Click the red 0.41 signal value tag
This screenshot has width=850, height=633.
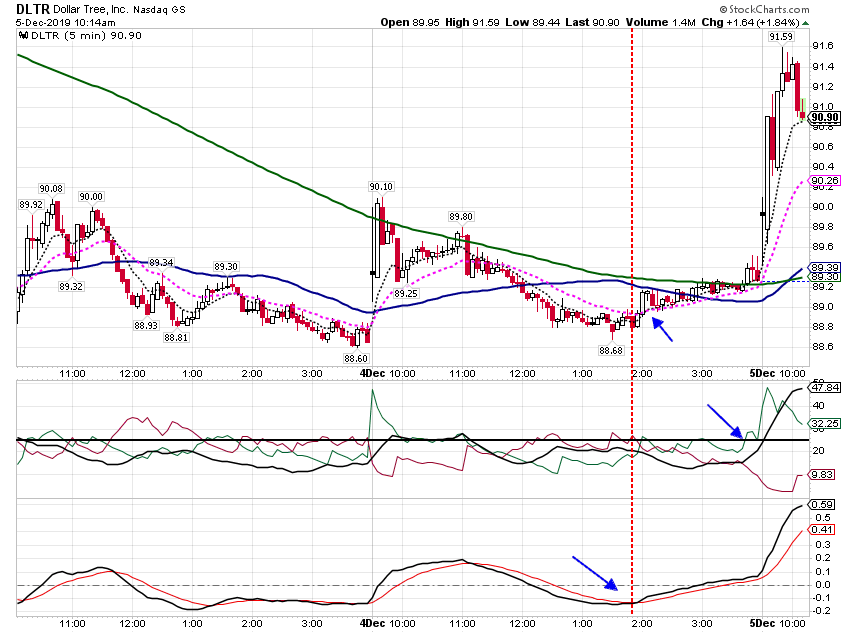click(x=821, y=529)
